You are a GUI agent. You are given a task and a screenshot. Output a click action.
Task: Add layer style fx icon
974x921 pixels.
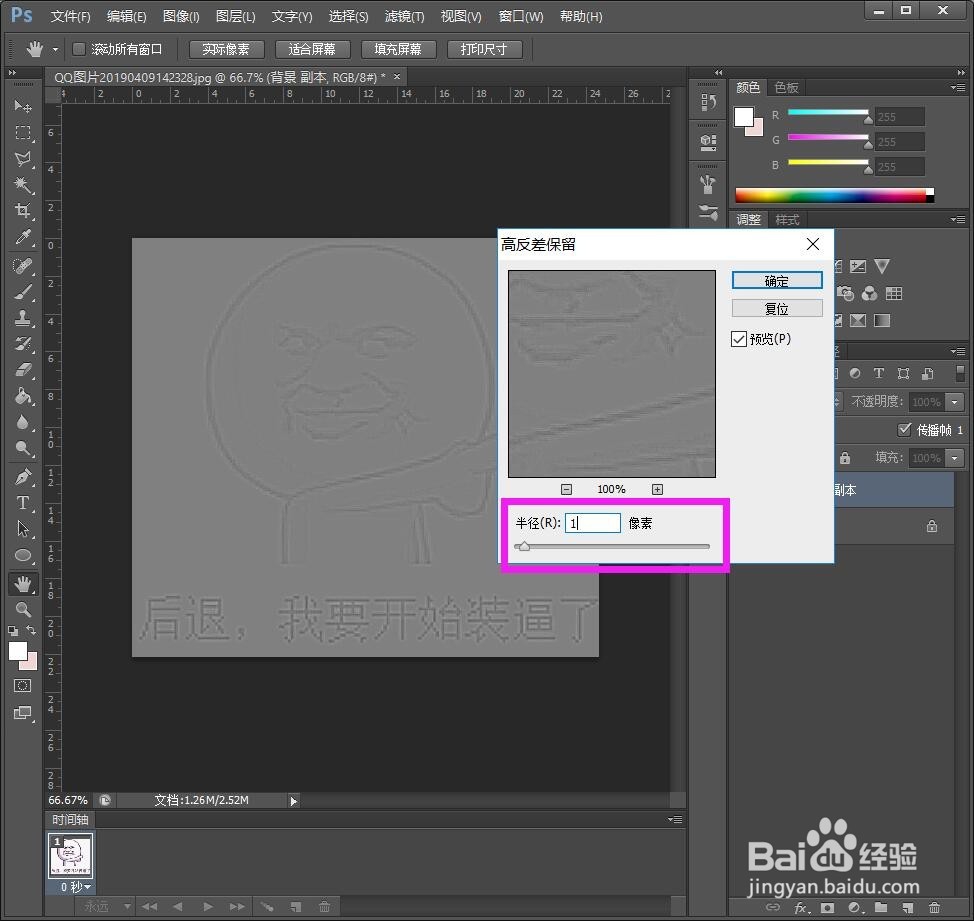(801, 907)
